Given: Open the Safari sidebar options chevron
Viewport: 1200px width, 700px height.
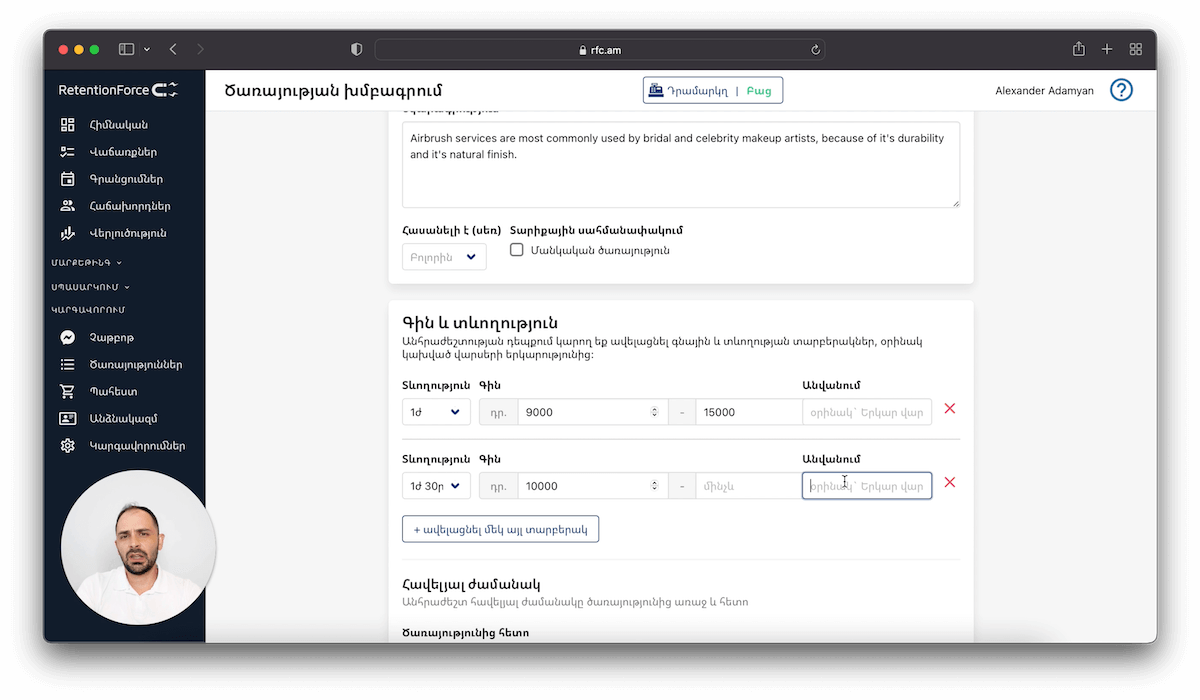Looking at the screenshot, I should [x=147, y=49].
